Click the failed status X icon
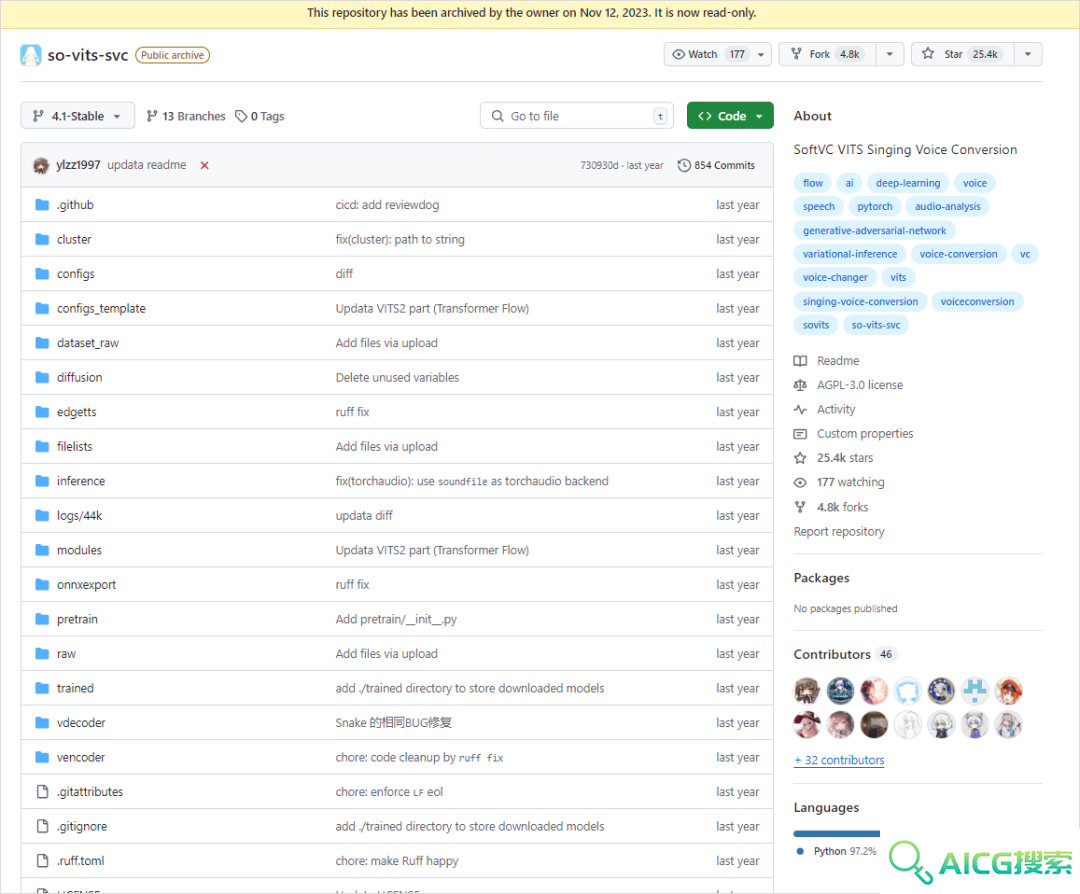This screenshot has height=894, width=1080. 205,165
